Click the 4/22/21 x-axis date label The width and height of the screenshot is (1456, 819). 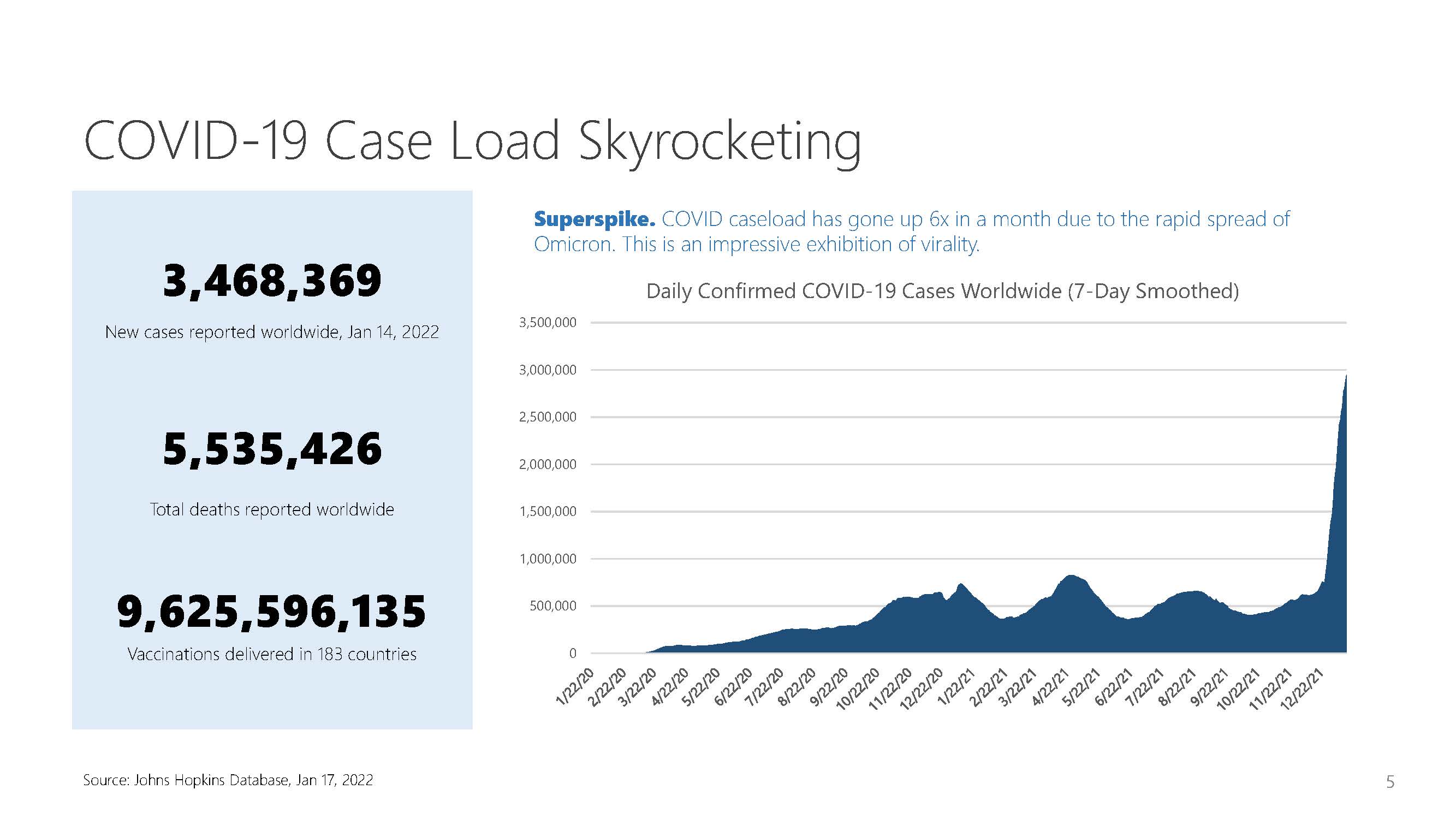tap(1050, 687)
